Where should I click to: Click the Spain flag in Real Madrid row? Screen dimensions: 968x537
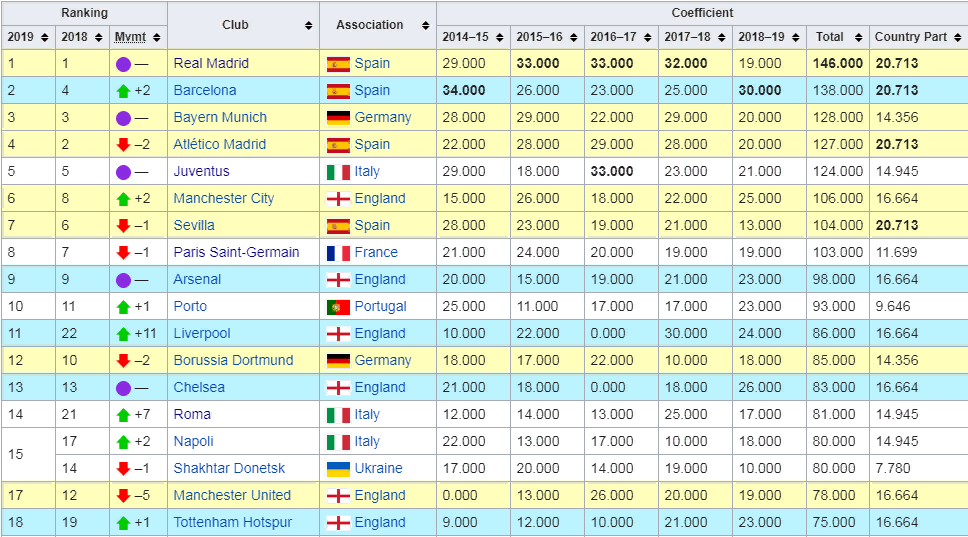338,64
